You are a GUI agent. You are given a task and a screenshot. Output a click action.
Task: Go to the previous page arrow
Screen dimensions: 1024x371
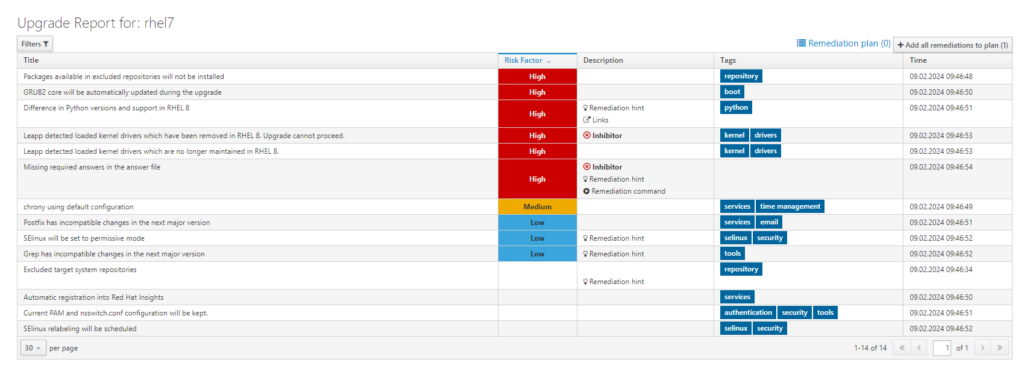tap(918, 348)
